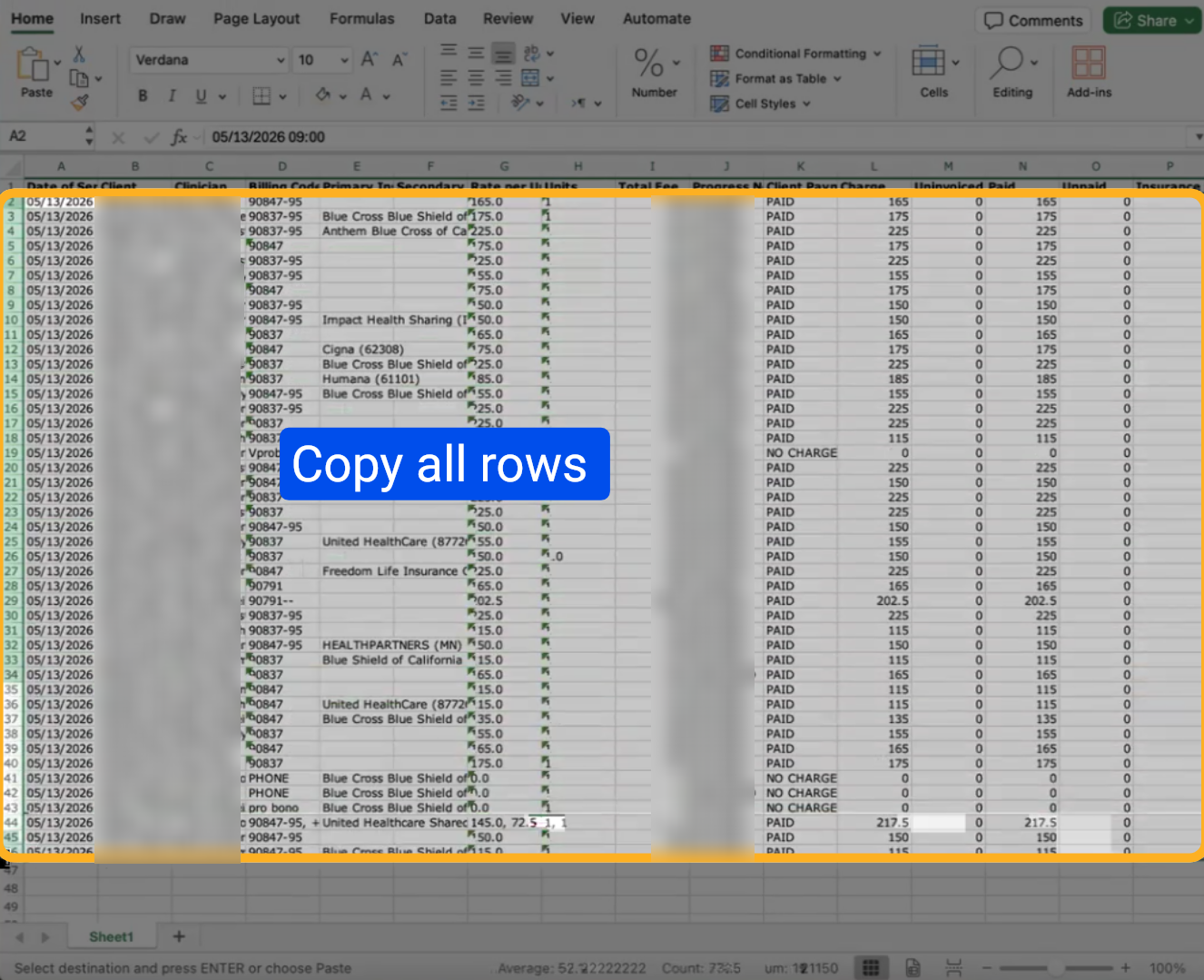1204x980 pixels.
Task: Toggle Bold formatting
Action: [x=143, y=95]
